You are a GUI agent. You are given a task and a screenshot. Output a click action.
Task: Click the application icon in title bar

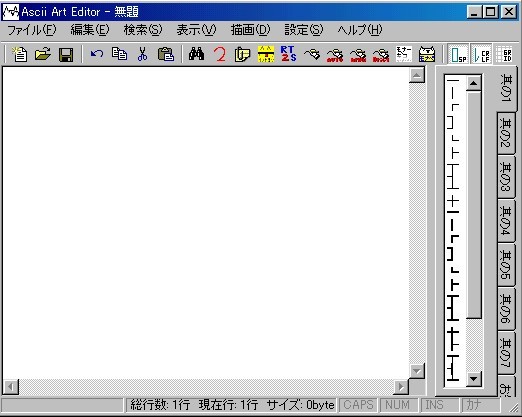pos(11,12)
